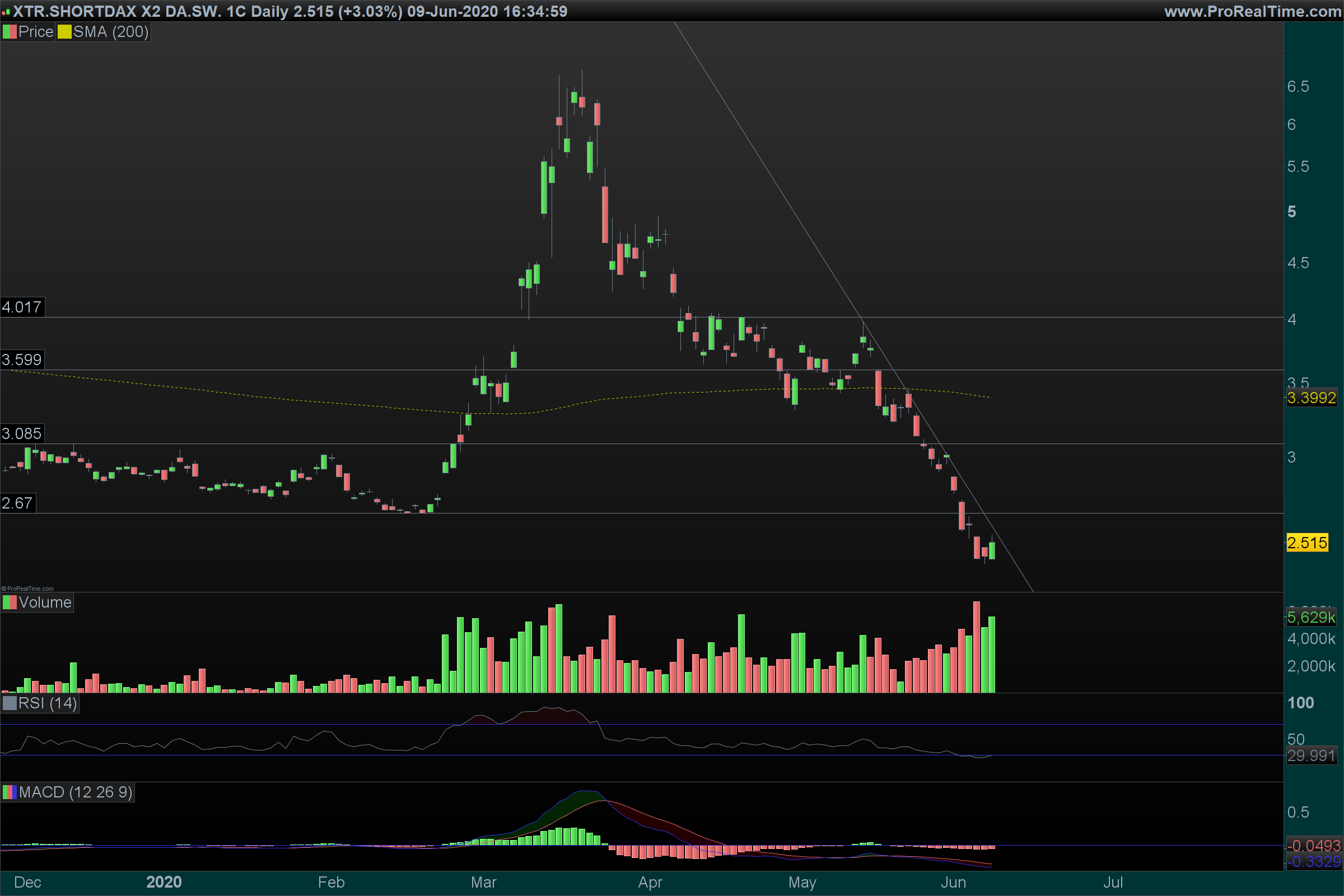Click the RSI value tag 29.991
Screen dimensions: 1344x896
(1311, 755)
